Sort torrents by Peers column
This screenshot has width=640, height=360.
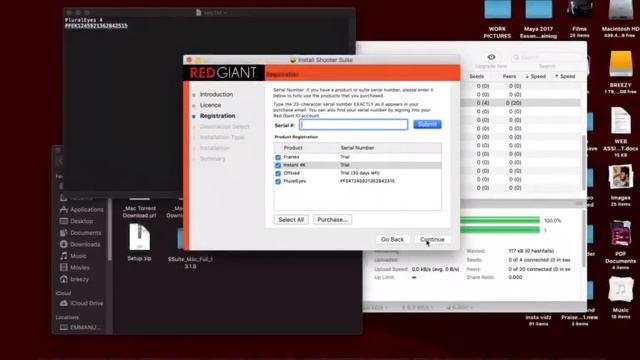[x=509, y=76]
